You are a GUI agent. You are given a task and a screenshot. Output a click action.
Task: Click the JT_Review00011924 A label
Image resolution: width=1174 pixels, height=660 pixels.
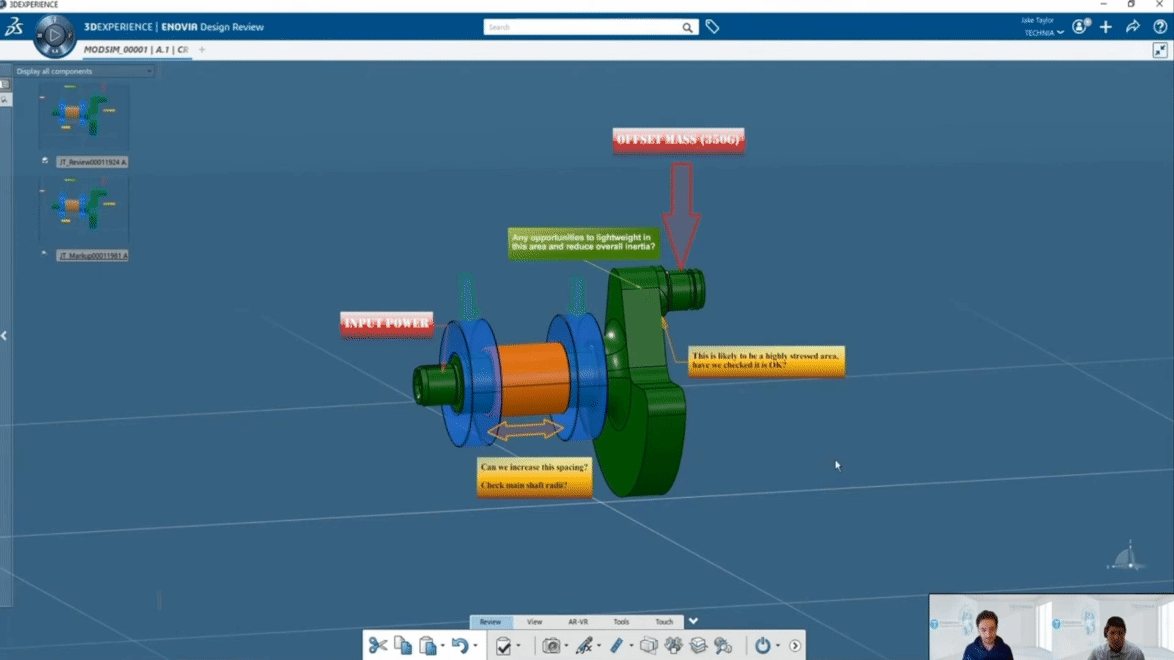92,162
